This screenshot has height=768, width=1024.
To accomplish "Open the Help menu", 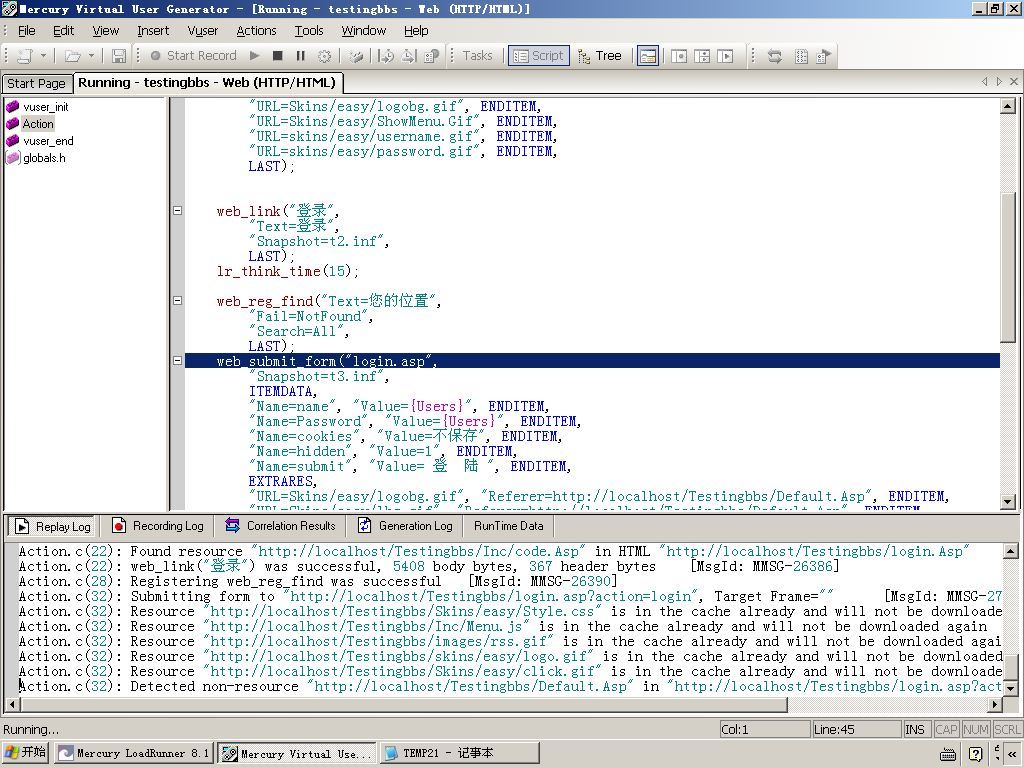I will click(416, 31).
